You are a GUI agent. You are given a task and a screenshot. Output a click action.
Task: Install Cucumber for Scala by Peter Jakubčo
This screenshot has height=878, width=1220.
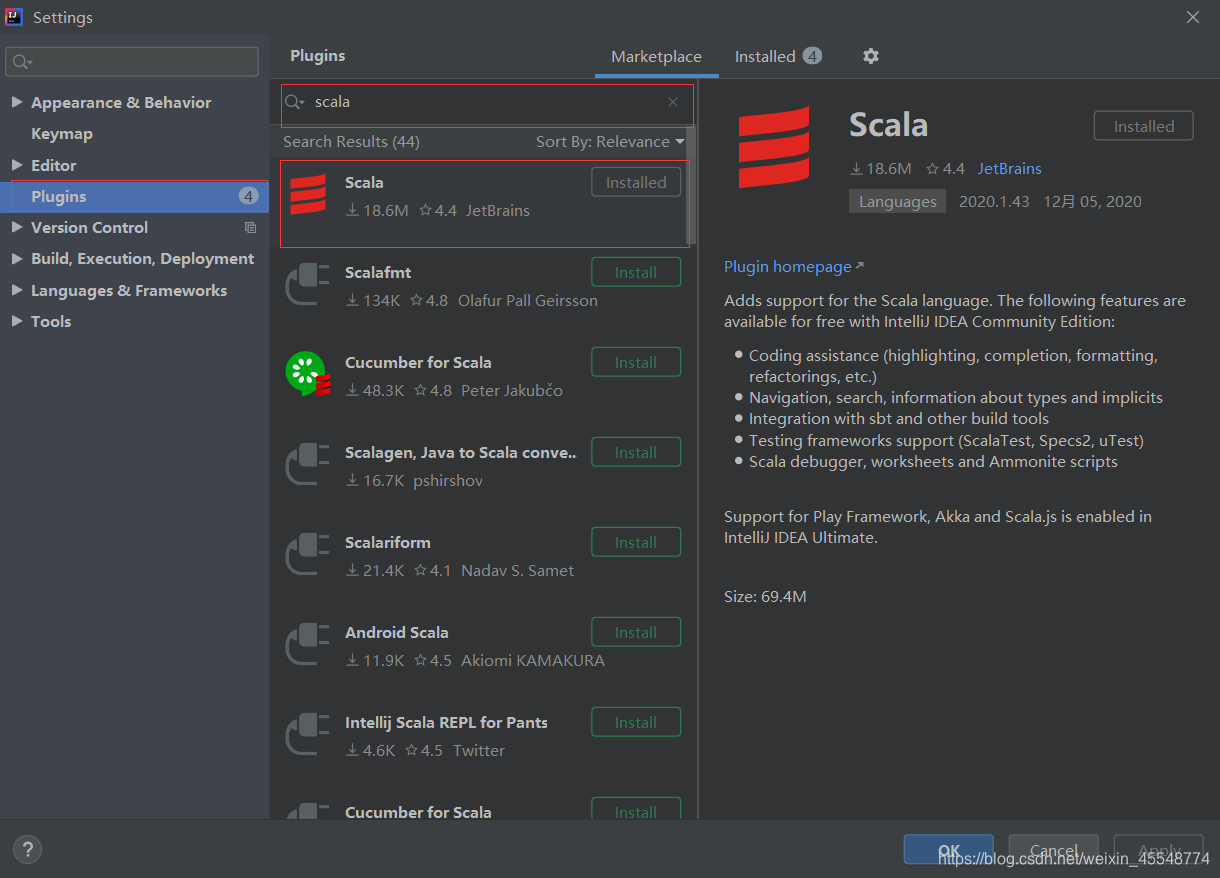pos(636,362)
